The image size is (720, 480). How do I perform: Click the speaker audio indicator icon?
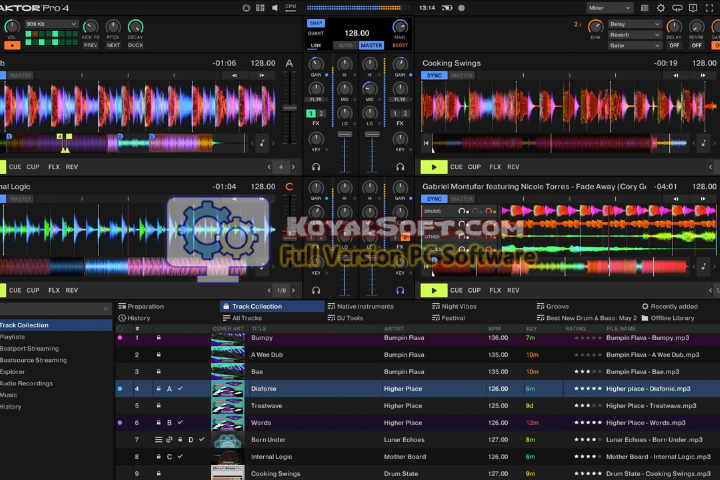point(275,8)
